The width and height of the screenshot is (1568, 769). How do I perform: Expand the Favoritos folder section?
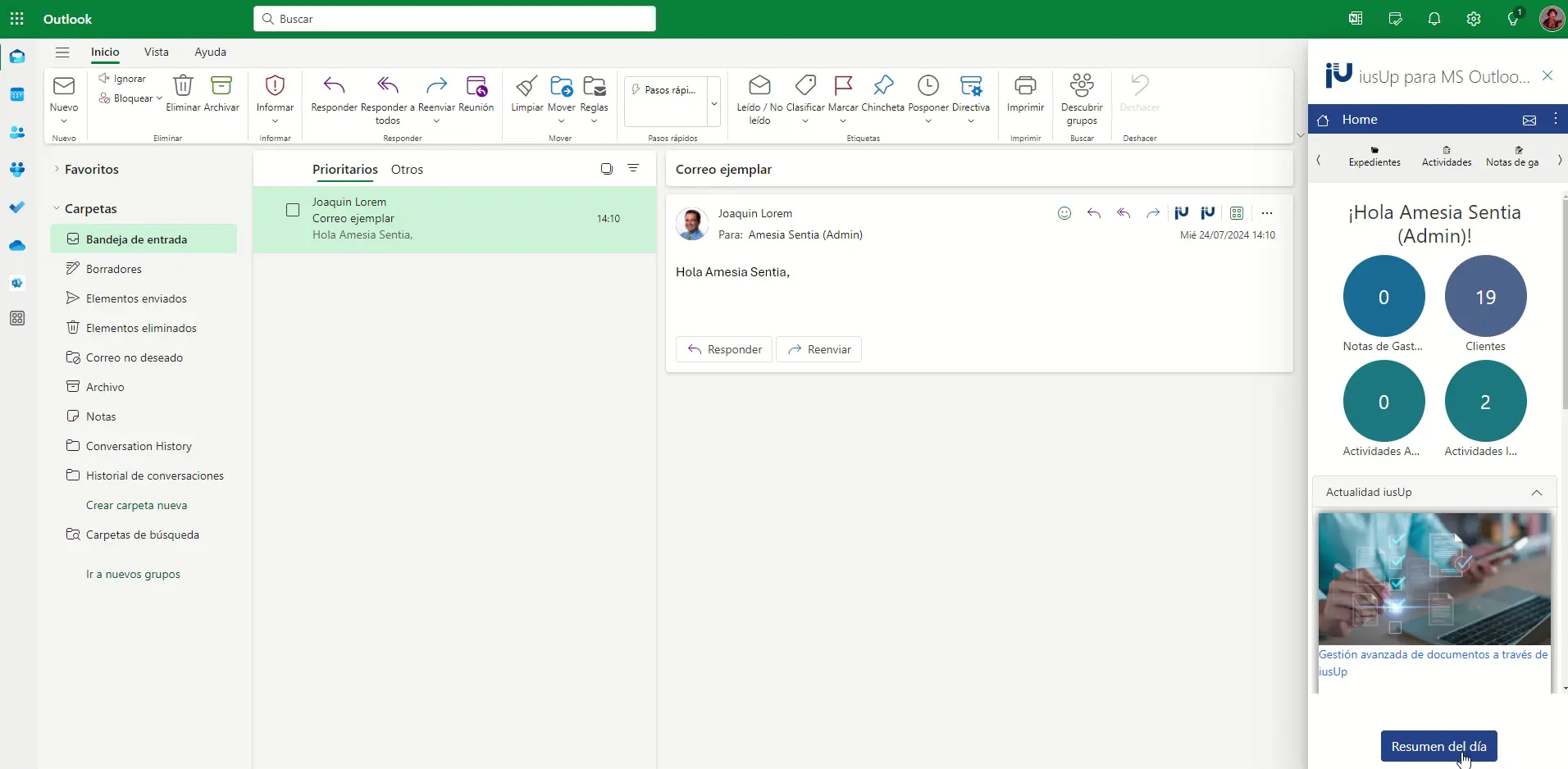57,169
